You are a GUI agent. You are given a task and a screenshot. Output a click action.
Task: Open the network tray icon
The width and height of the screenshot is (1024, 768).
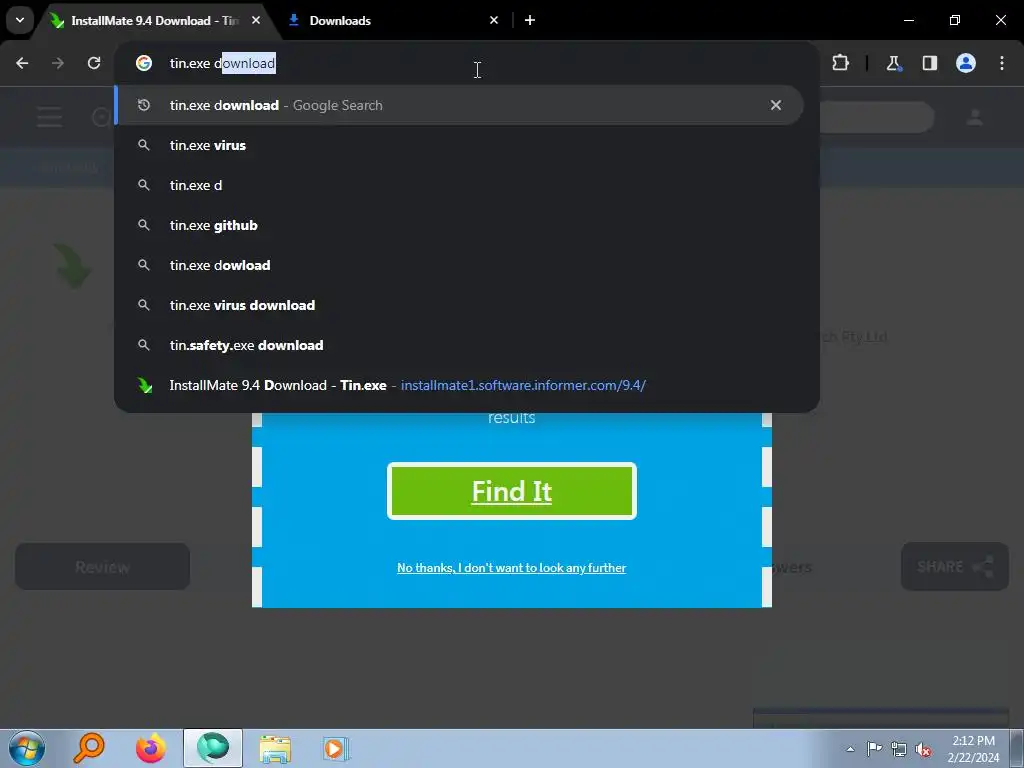(x=899, y=749)
